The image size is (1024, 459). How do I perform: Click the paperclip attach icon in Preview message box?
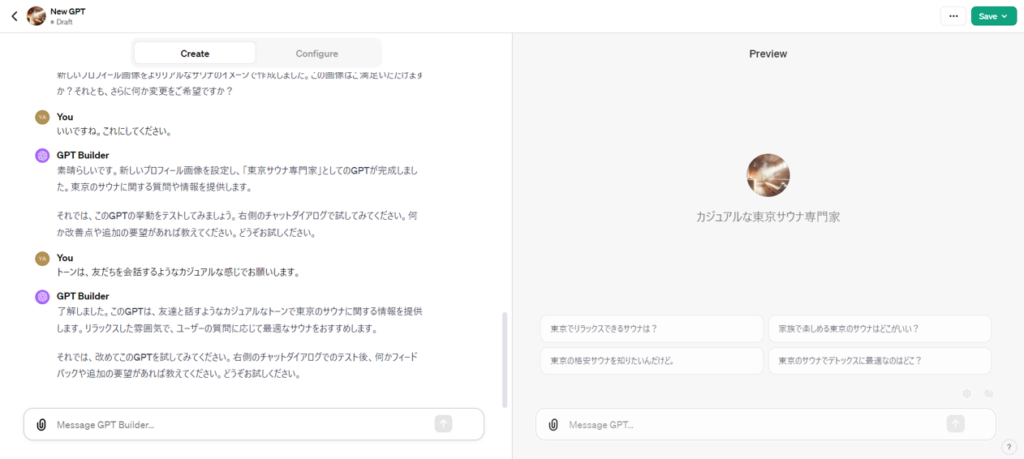coord(553,424)
